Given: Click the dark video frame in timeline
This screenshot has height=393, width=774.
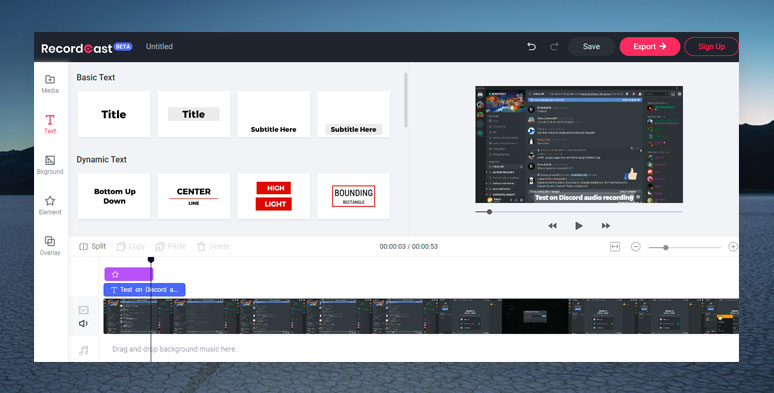Looking at the screenshot, I should (535, 316).
